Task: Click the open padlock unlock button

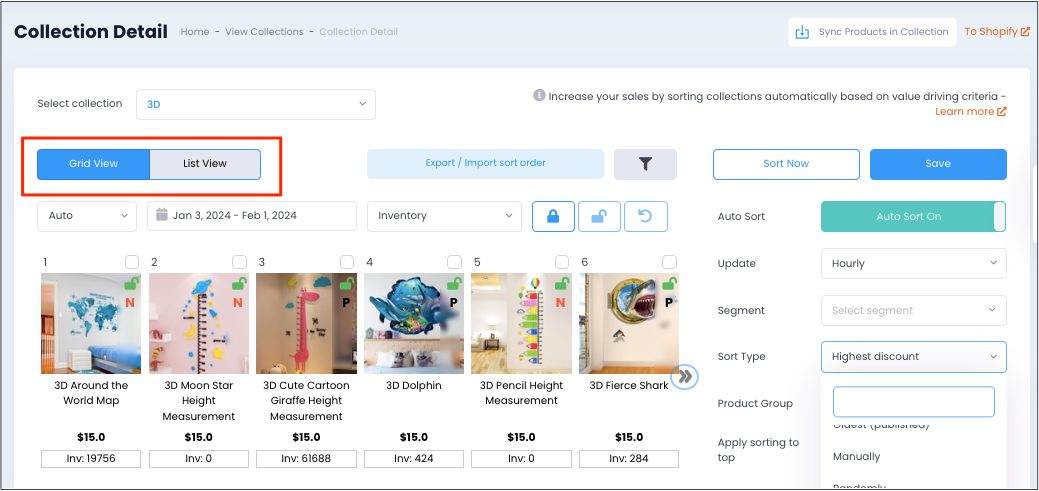Action: click(x=599, y=217)
